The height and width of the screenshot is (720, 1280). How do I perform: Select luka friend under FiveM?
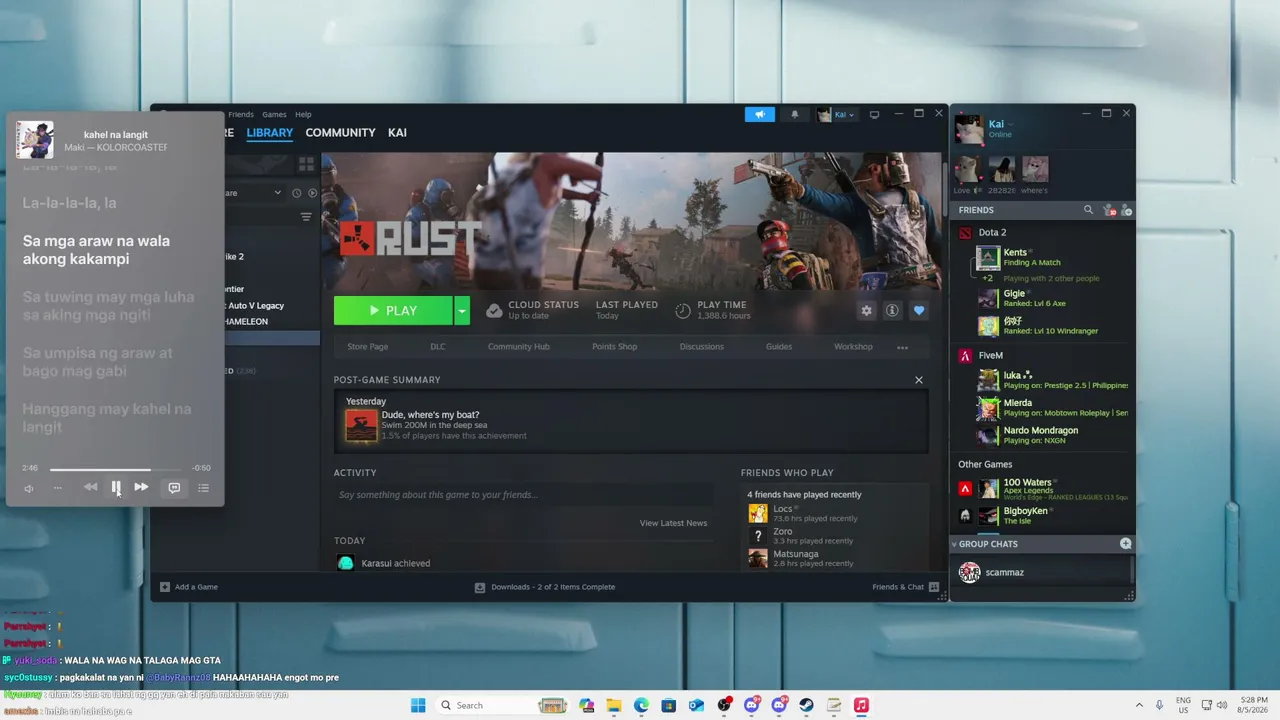[x=1052, y=380]
